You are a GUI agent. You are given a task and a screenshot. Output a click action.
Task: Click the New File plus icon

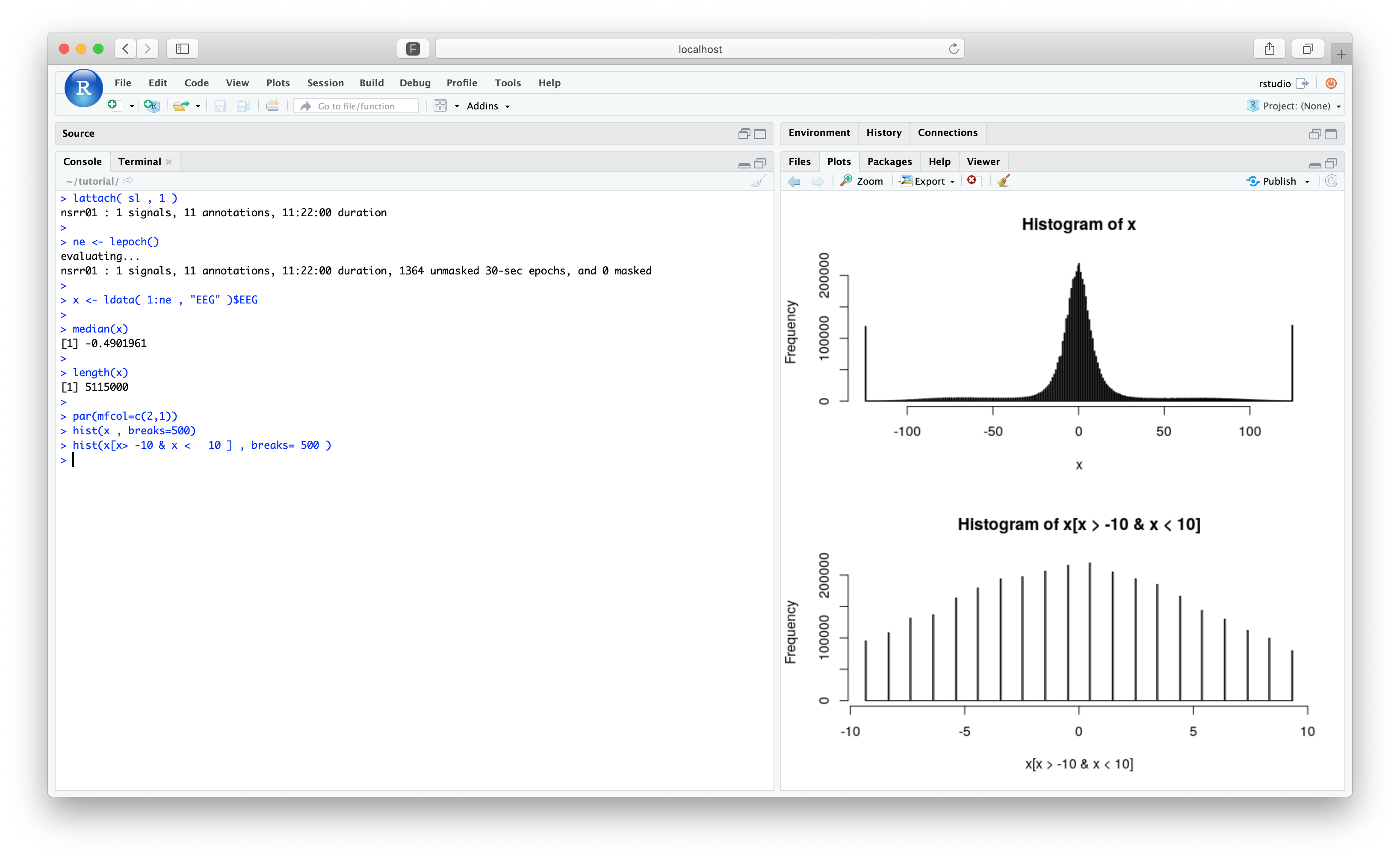click(112, 105)
